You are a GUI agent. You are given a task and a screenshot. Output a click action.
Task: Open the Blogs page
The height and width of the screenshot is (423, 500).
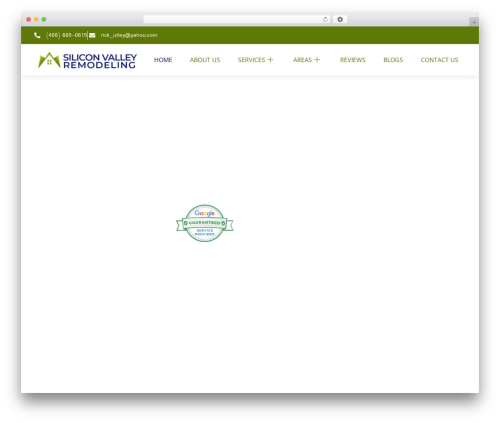(393, 60)
